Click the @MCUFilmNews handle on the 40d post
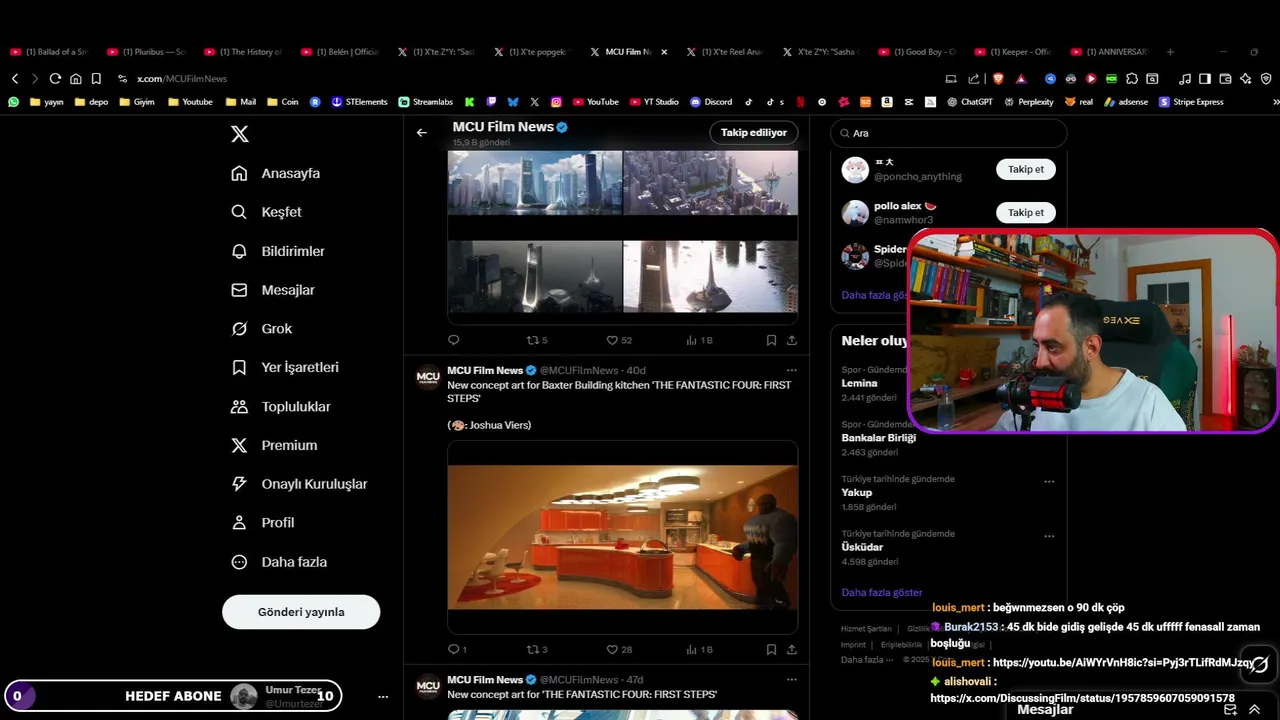Screen dimensions: 1280x720 pyautogui.click(x=579, y=370)
